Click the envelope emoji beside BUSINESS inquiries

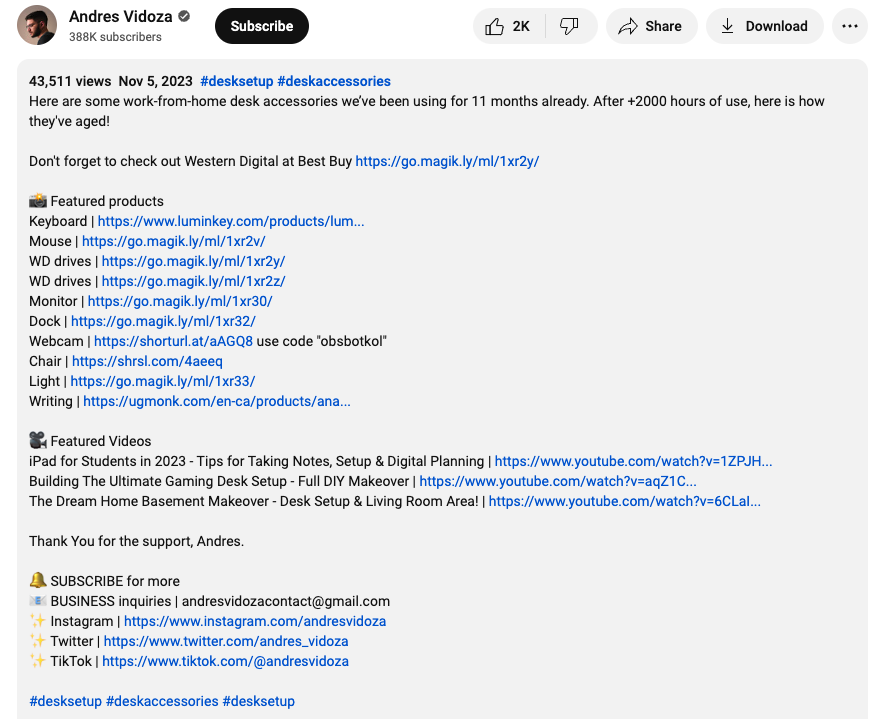pyautogui.click(x=38, y=600)
